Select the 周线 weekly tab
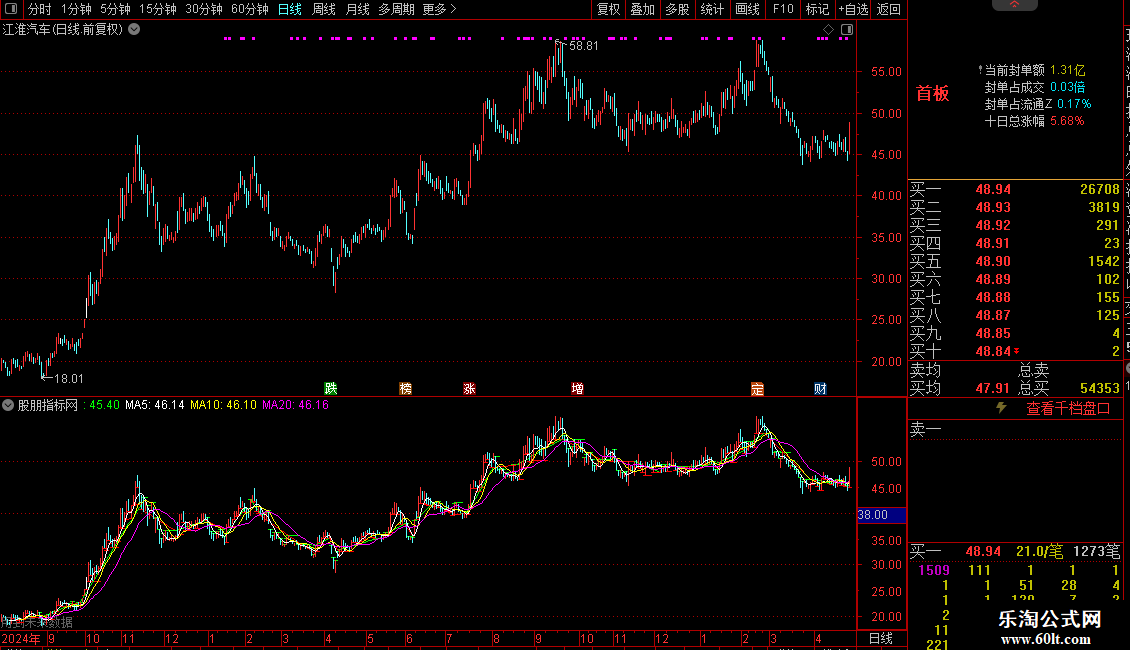 click(x=324, y=9)
